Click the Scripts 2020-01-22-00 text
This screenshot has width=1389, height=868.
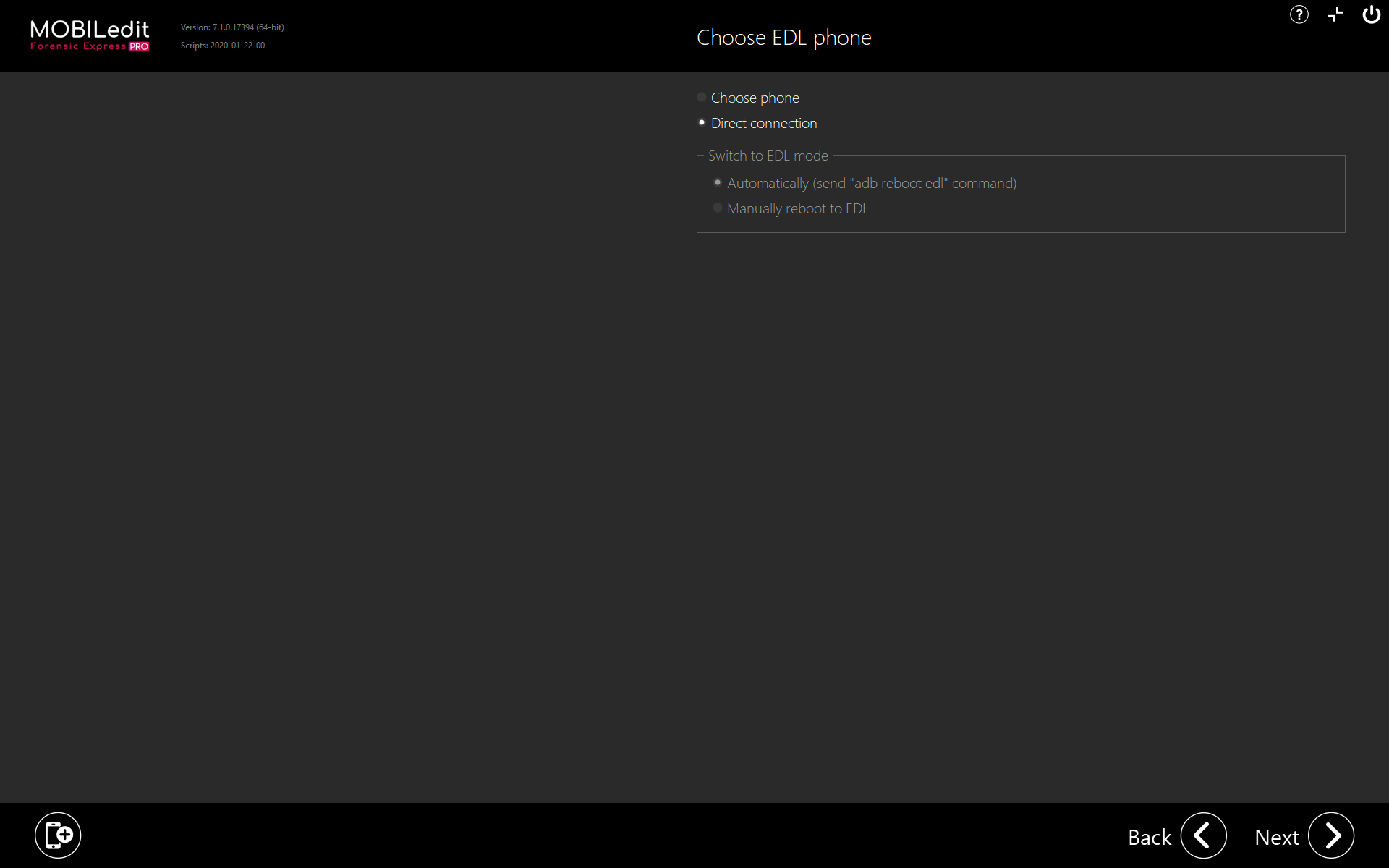click(x=223, y=46)
